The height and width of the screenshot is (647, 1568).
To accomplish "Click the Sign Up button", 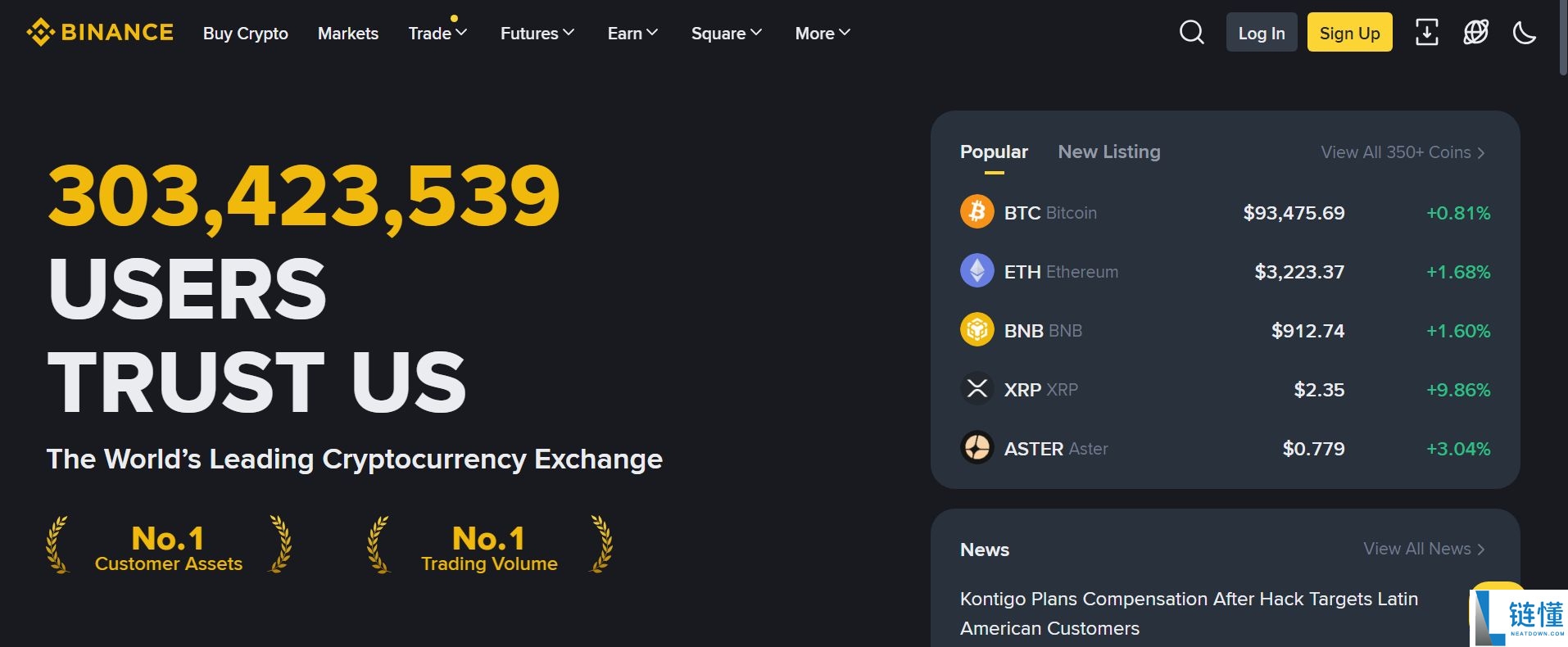I will 1350,33.
